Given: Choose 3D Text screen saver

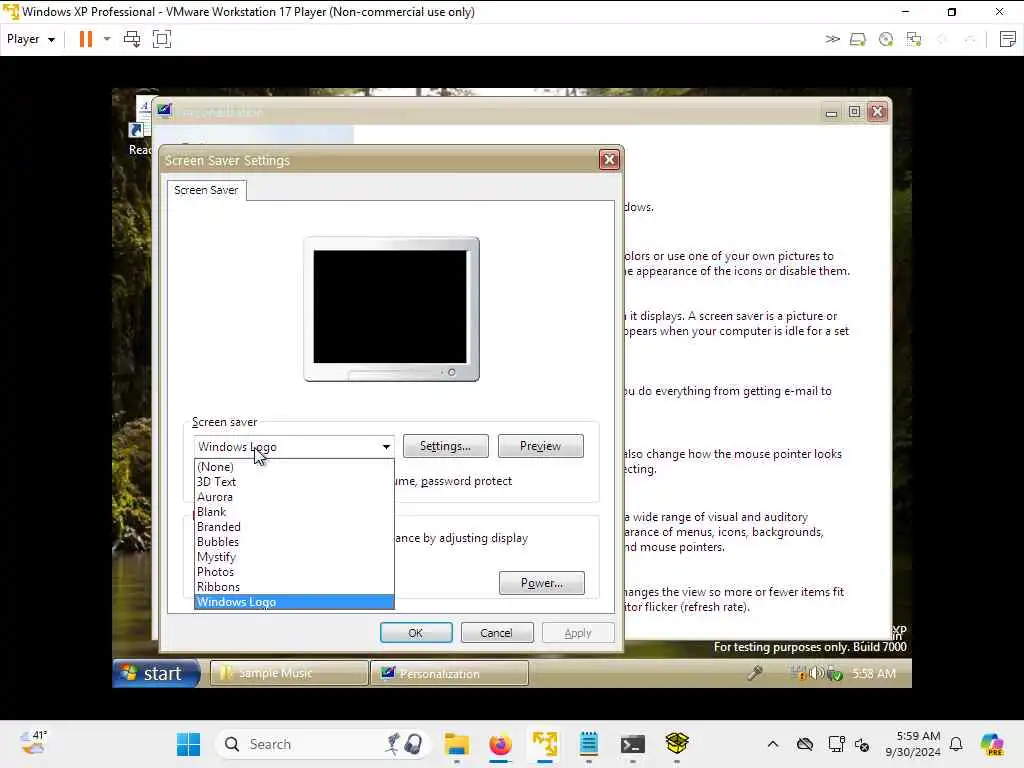Looking at the screenshot, I should pos(294,481).
